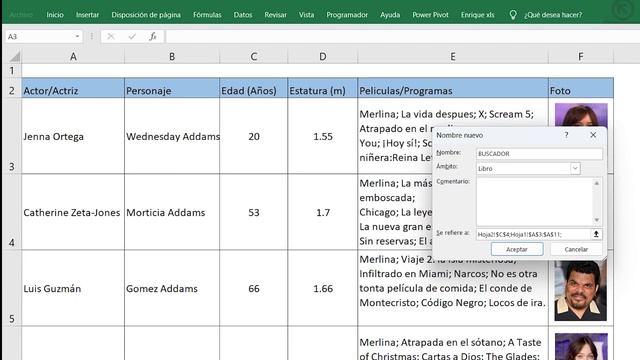Select column F header
Screen dimensions: 640x360
[x=580, y=56]
